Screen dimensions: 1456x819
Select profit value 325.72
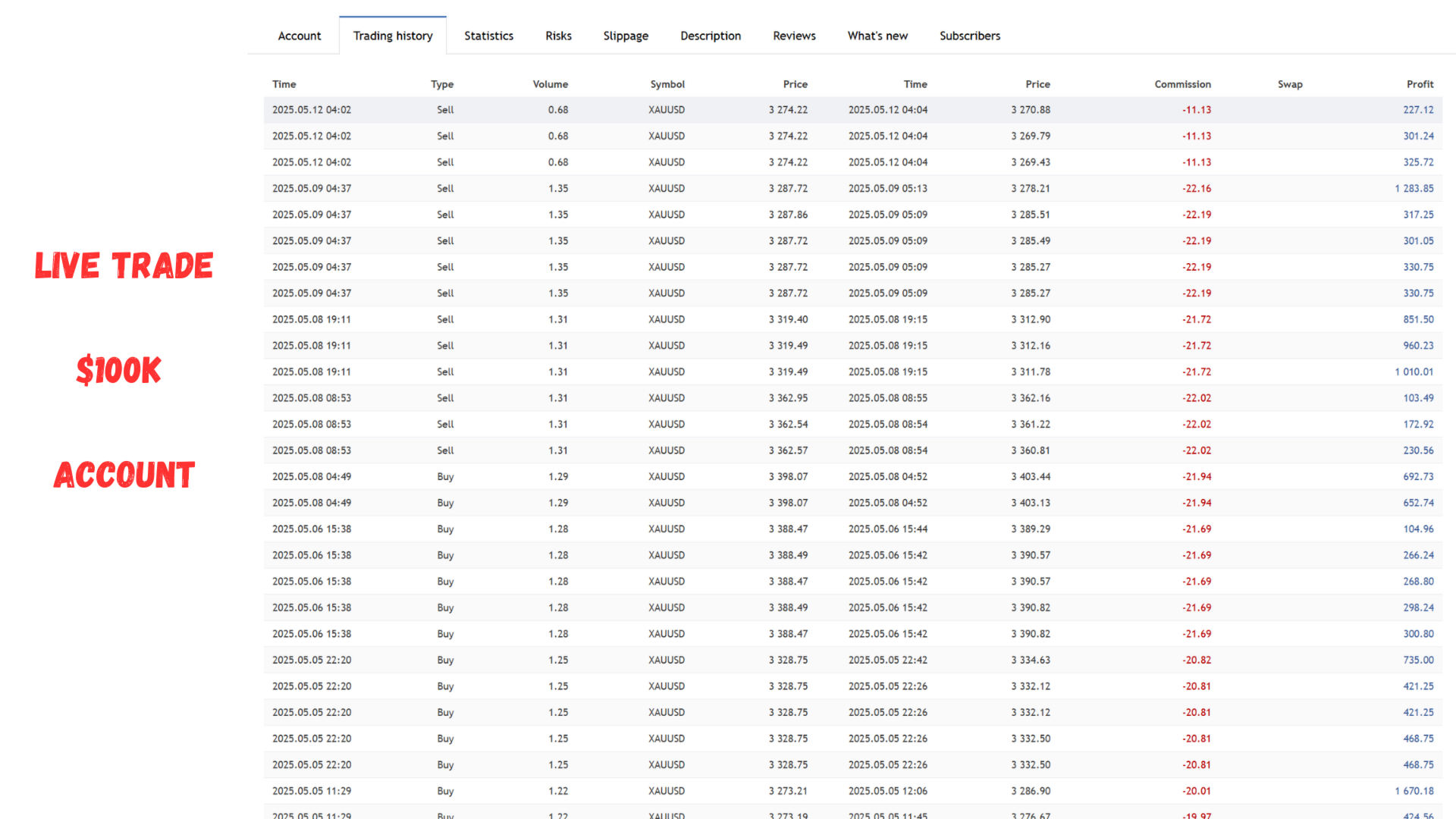[x=1418, y=162]
